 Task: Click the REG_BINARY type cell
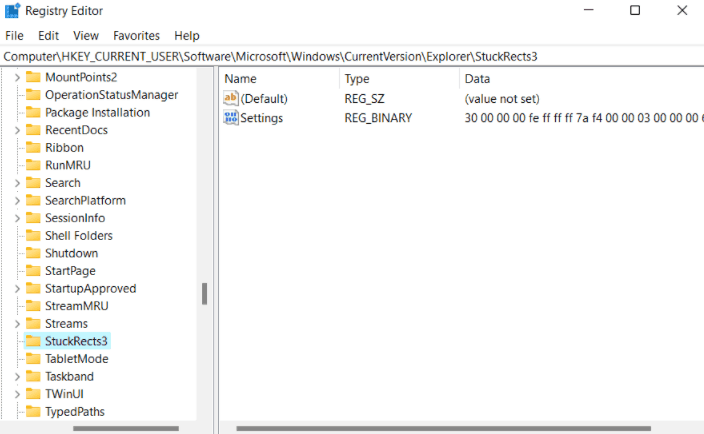pyautogui.click(x=378, y=118)
